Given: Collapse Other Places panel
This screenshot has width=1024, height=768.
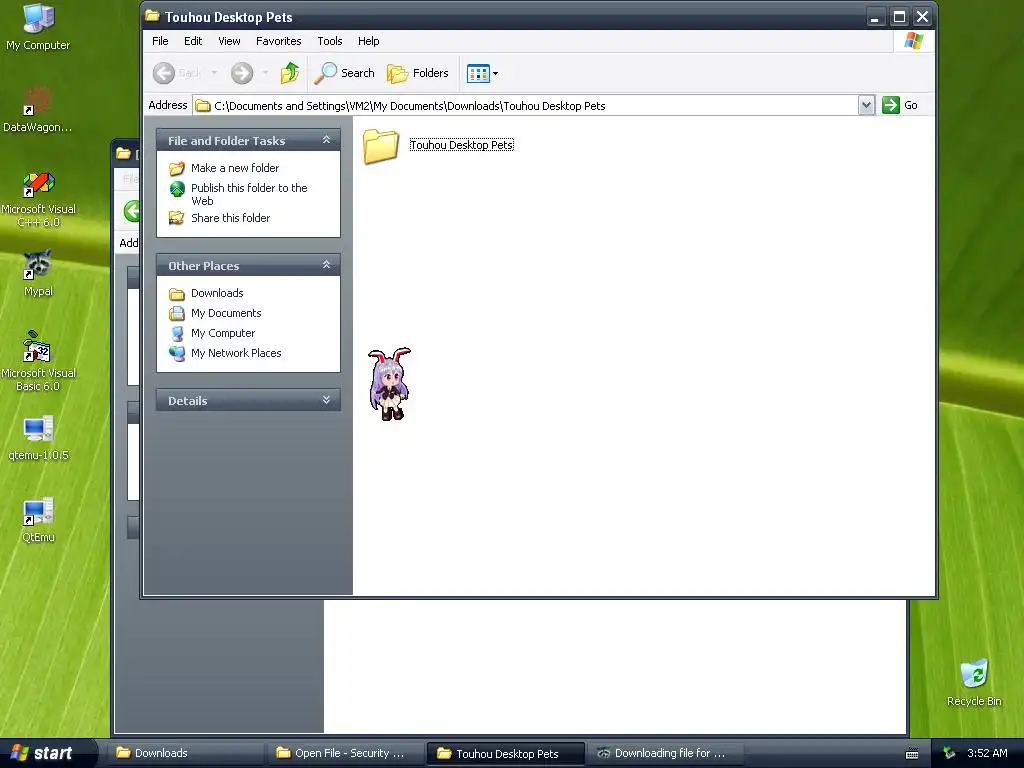Looking at the screenshot, I should click(x=326, y=264).
